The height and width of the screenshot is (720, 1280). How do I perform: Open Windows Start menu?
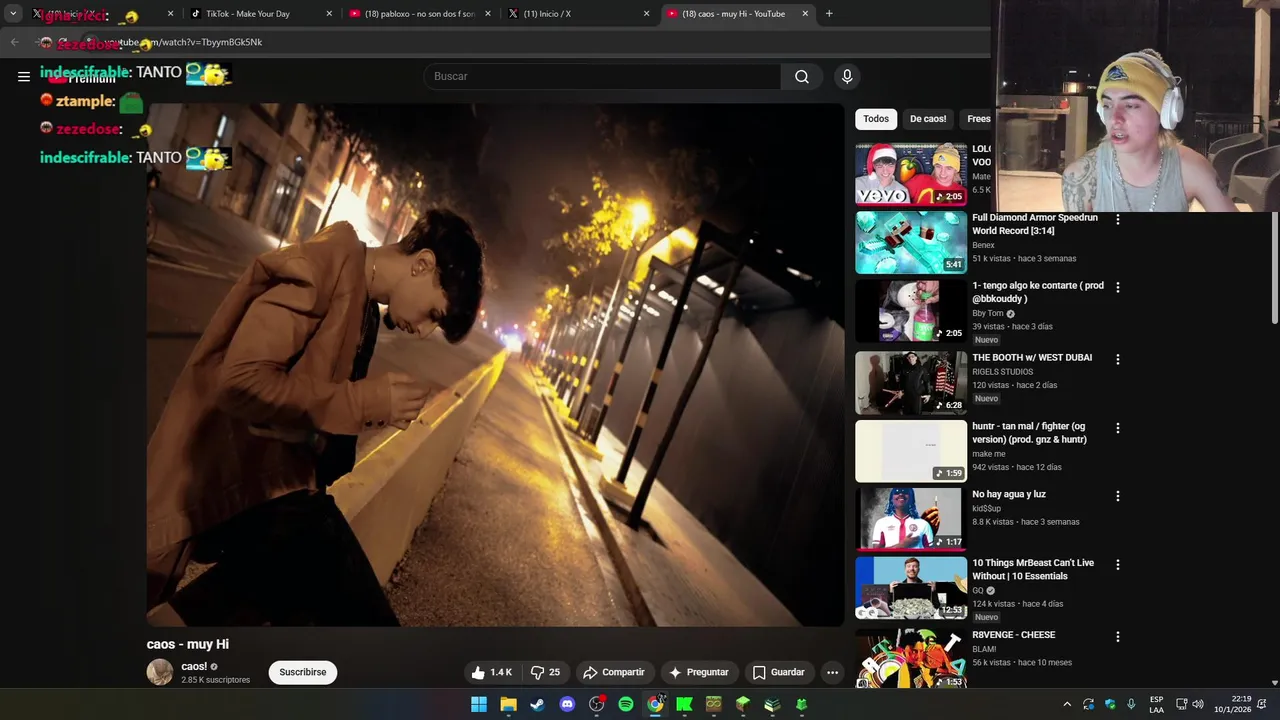click(479, 704)
